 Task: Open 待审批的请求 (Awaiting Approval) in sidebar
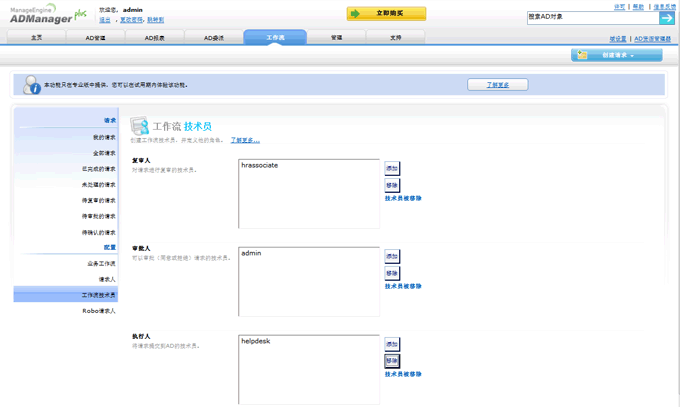(99, 216)
